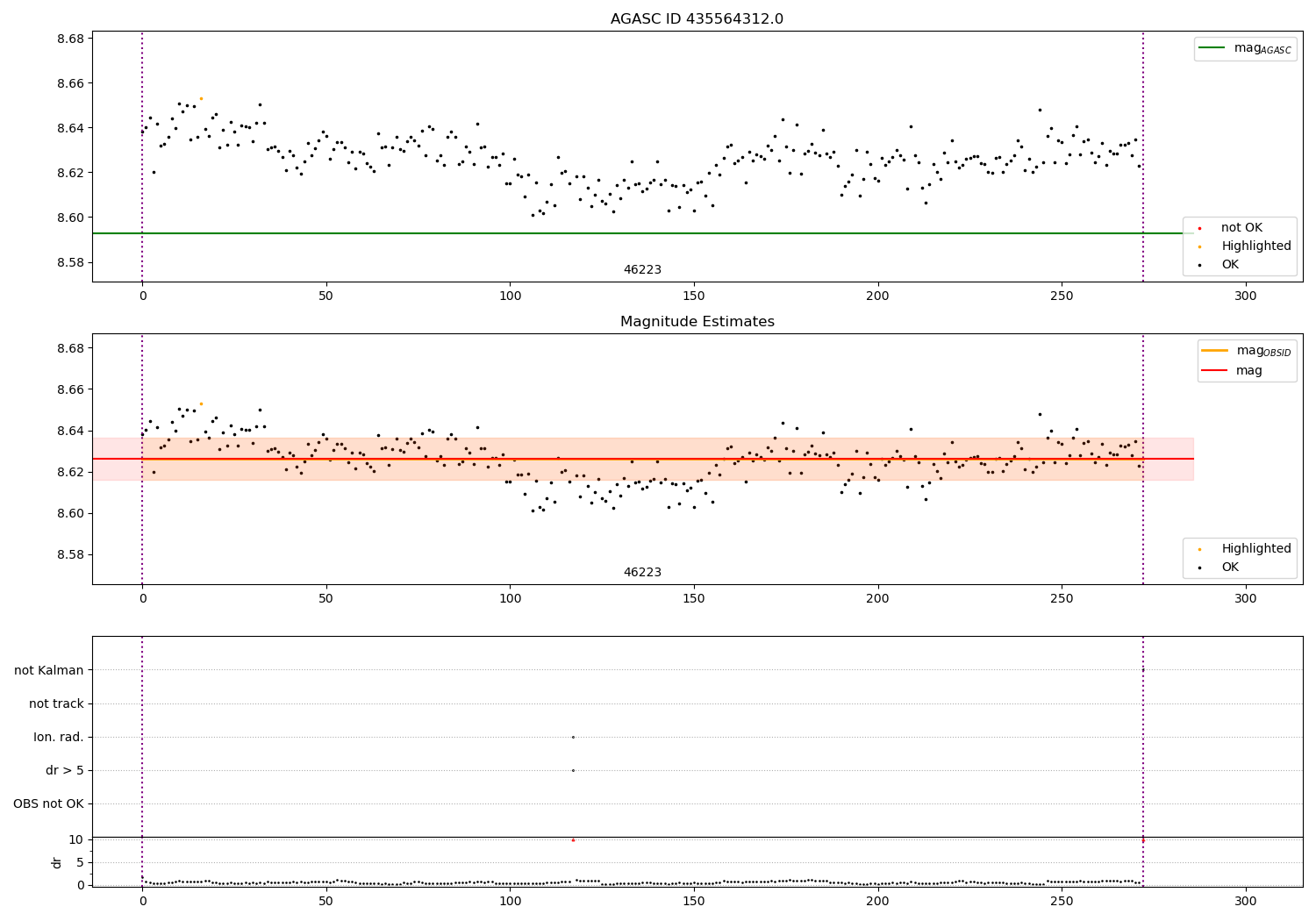Click the '8.58' y-tick of the top plot
This screenshot has width=1316, height=921.
(71, 262)
